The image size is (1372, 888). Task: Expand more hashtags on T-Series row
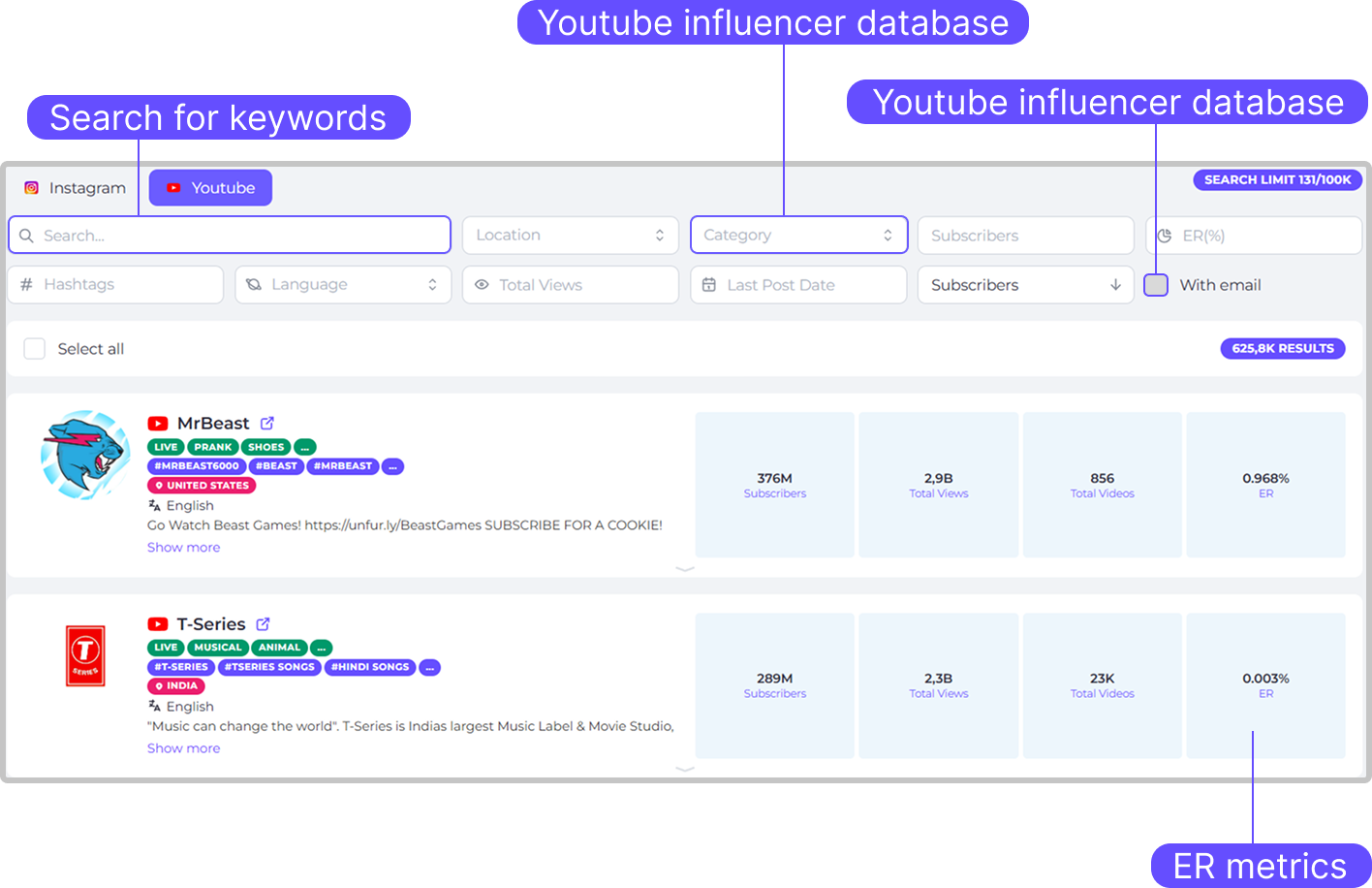click(430, 667)
